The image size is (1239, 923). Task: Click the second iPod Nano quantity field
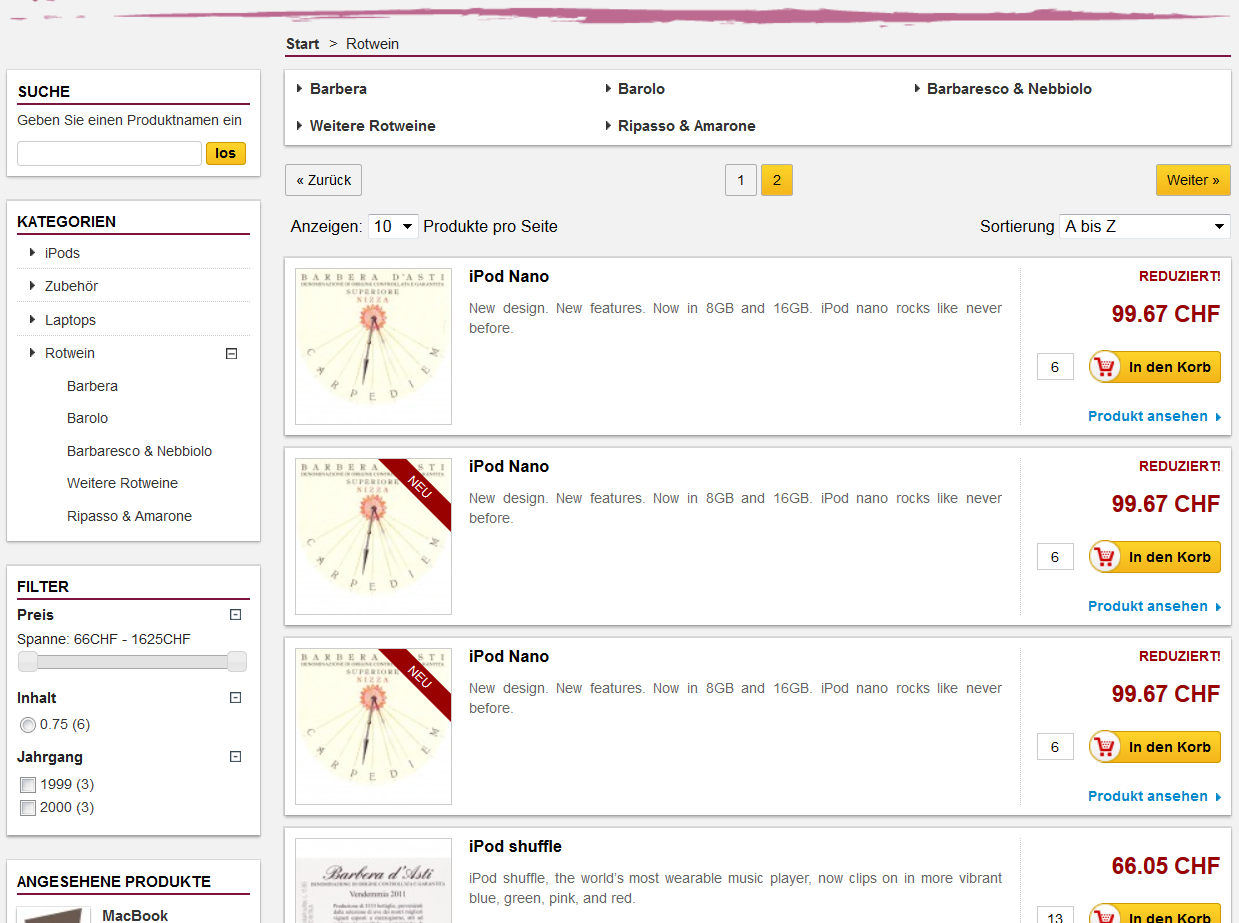click(1055, 557)
